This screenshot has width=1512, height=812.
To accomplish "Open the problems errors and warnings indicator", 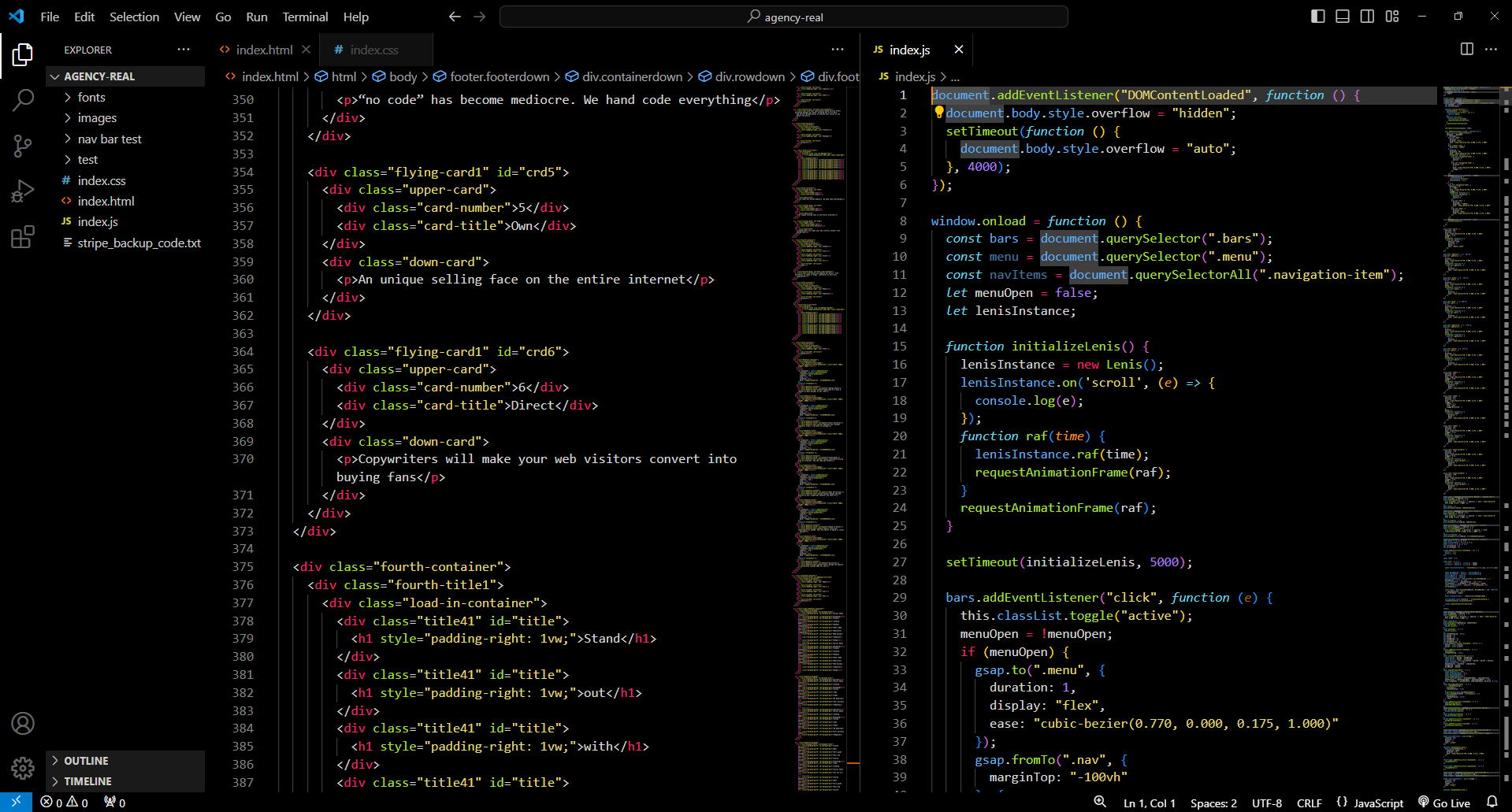I will point(64,803).
